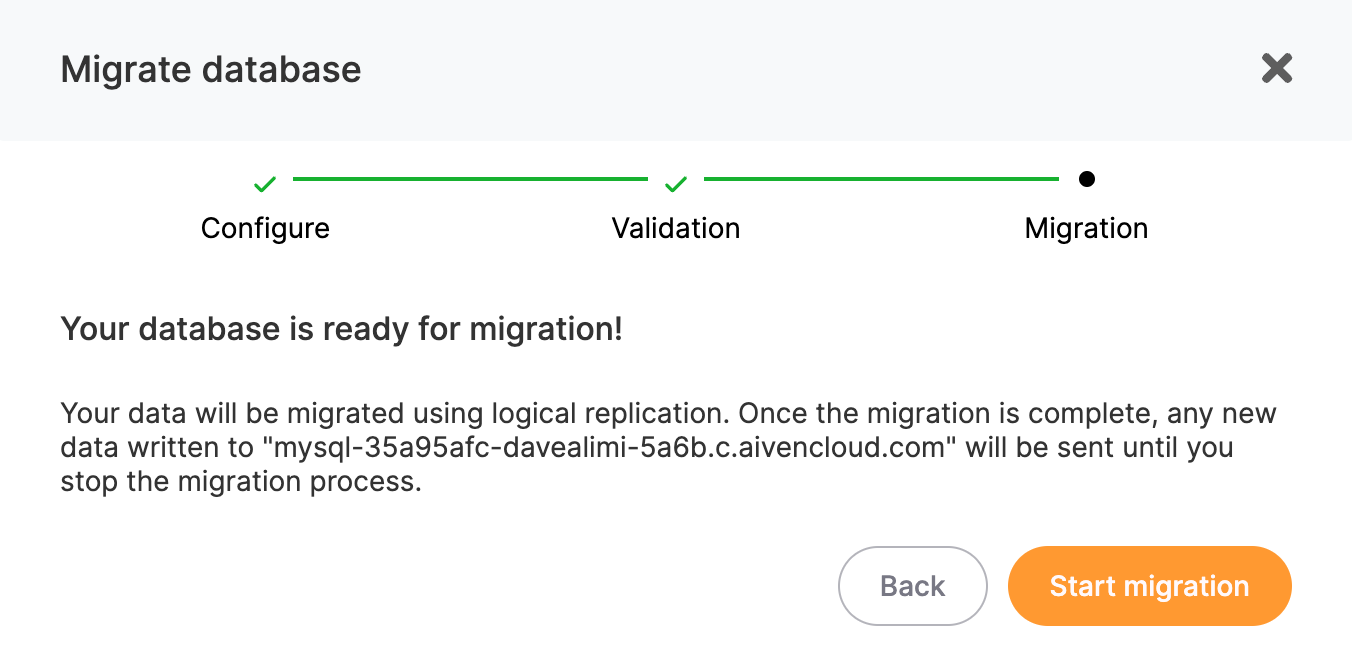Click the migration explanation paragraph
Screen dimensions: 1352x654
tap(668, 447)
